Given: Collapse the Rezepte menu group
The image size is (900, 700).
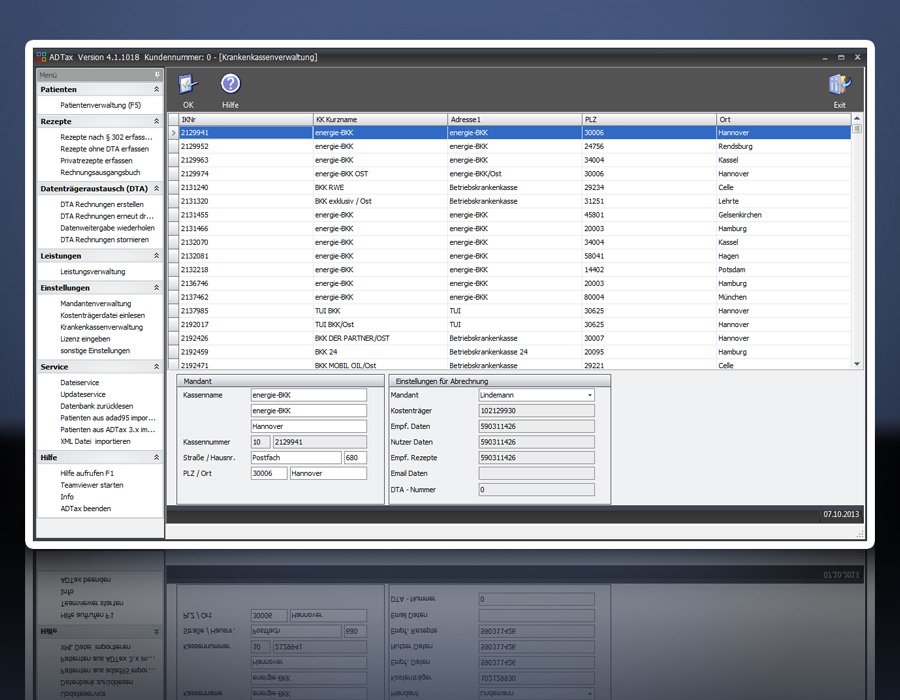Looking at the screenshot, I should coord(156,122).
